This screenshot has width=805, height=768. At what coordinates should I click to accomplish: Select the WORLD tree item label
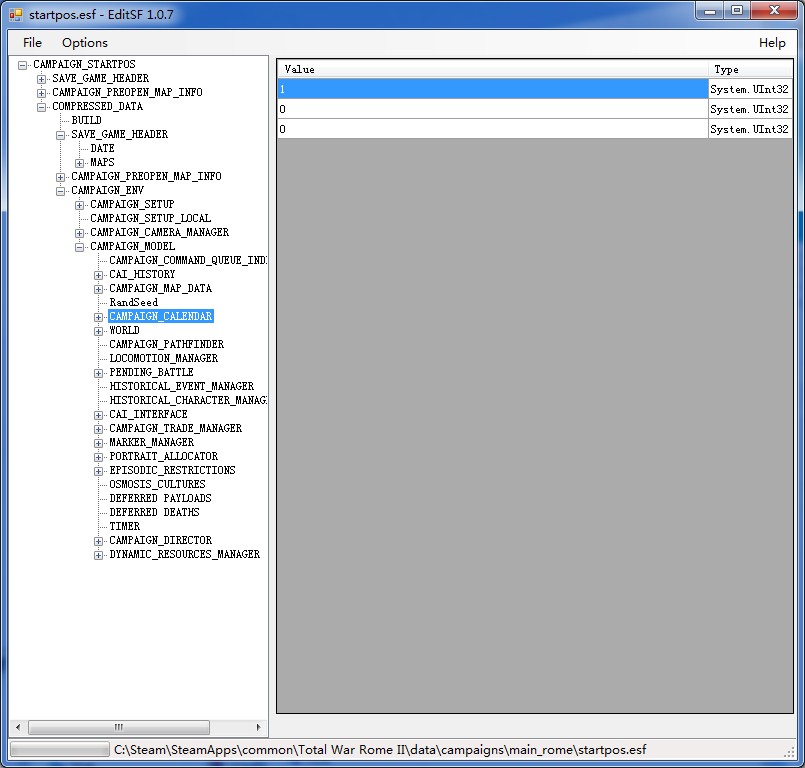coord(124,330)
